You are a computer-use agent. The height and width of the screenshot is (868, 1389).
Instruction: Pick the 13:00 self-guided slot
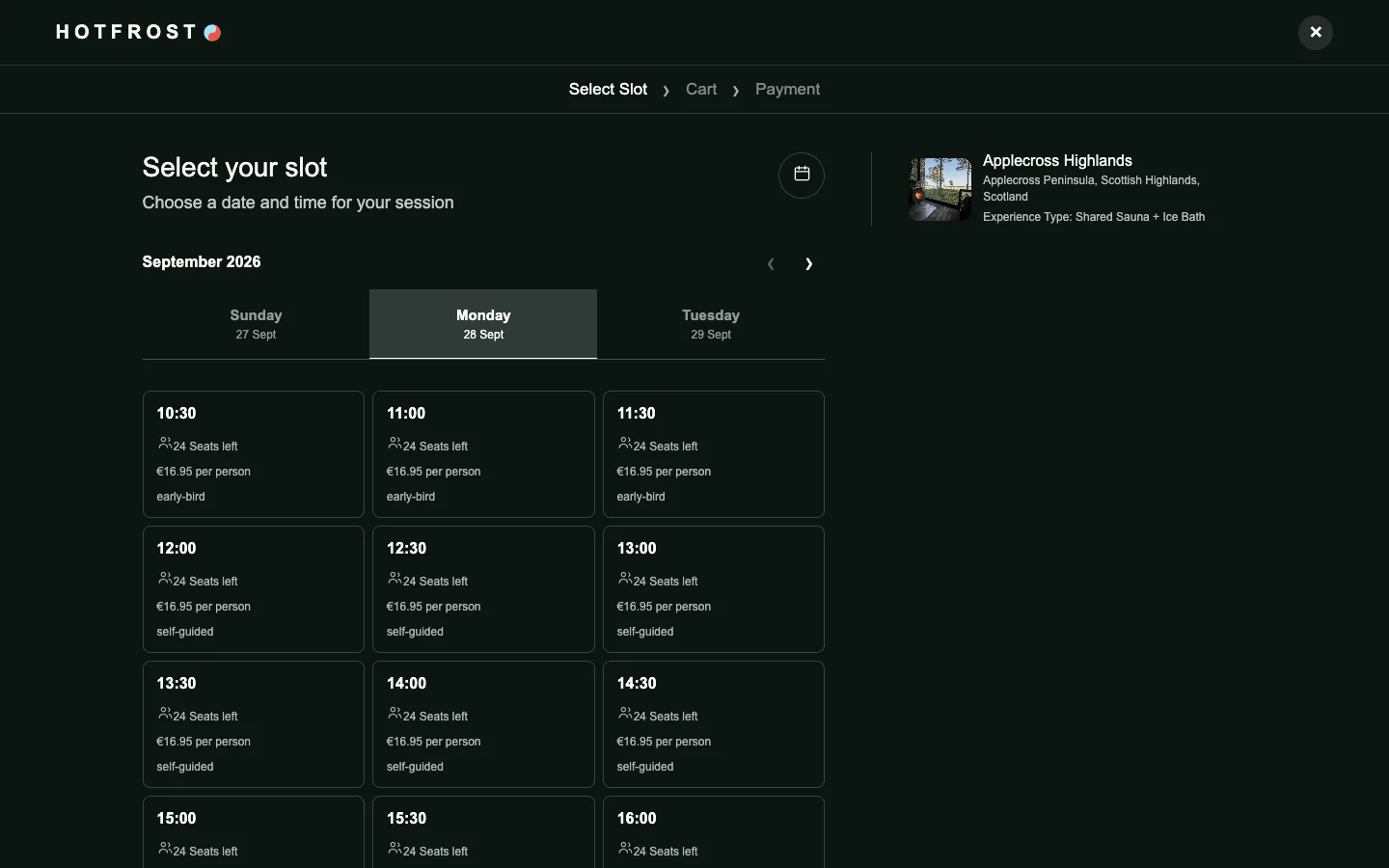(x=714, y=589)
